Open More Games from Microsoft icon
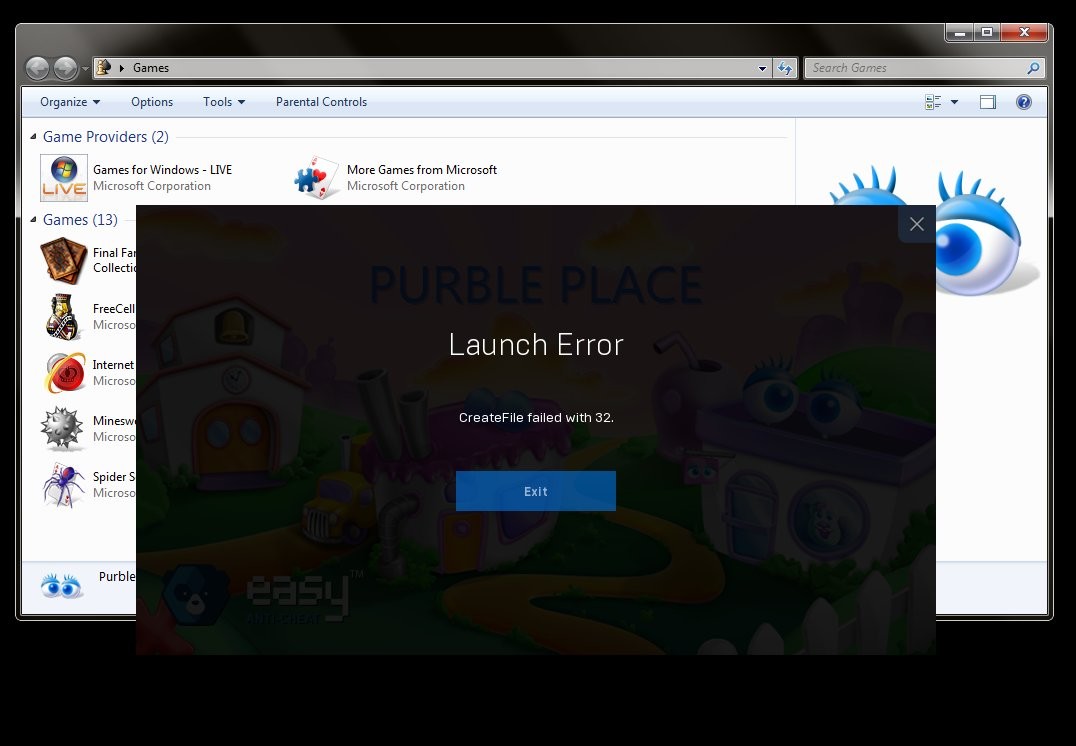This screenshot has width=1076, height=746. coord(317,178)
